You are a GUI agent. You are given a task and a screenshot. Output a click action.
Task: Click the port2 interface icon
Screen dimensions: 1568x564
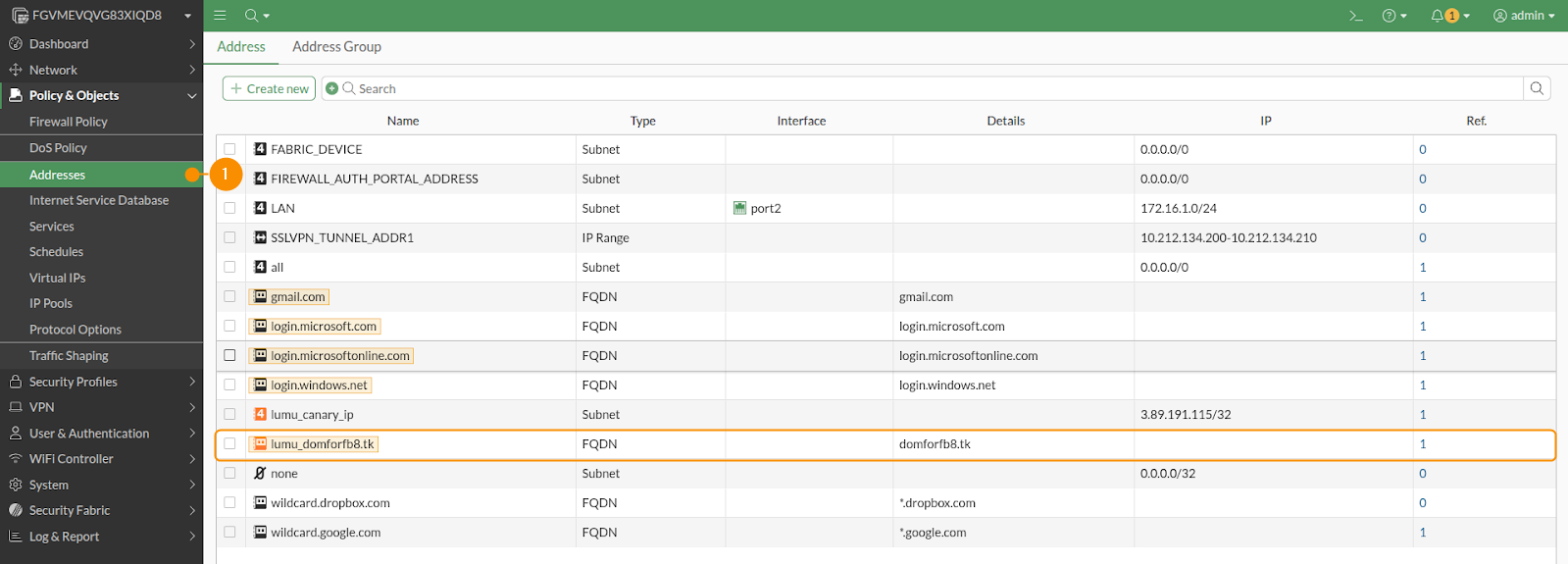coord(740,208)
